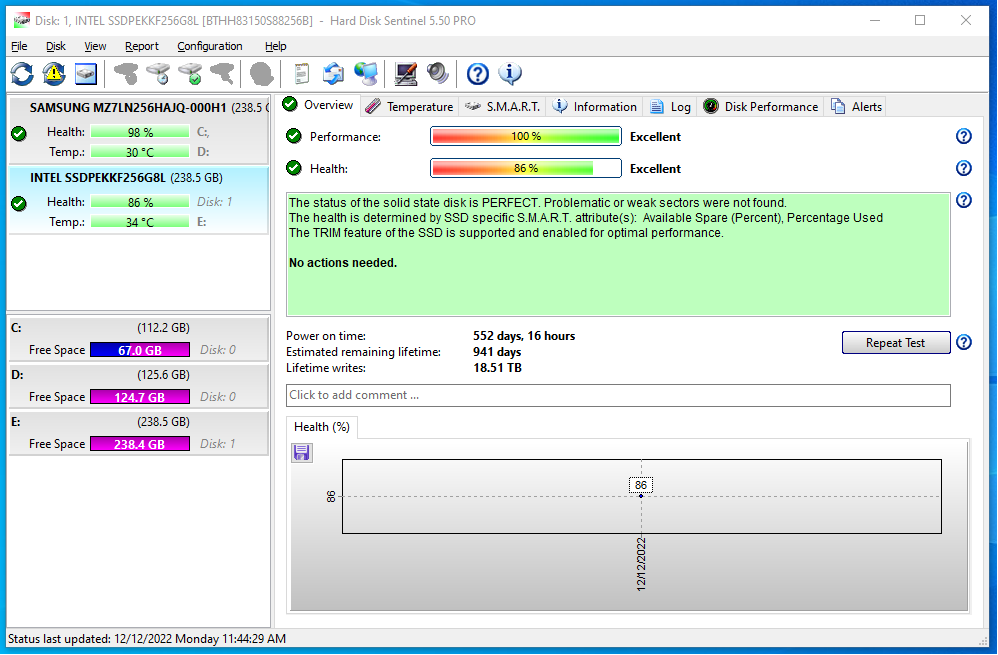Switch to the S.M.A.R.T. tab

click(x=503, y=106)
